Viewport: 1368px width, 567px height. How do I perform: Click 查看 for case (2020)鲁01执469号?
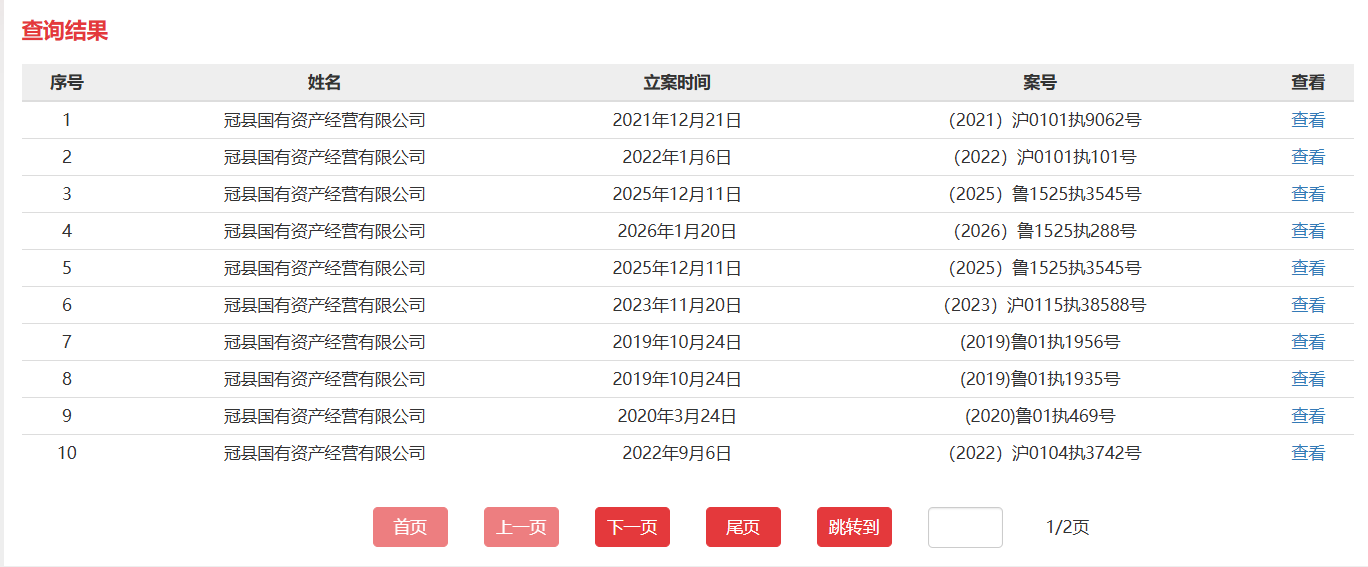tap(1307, 416)
